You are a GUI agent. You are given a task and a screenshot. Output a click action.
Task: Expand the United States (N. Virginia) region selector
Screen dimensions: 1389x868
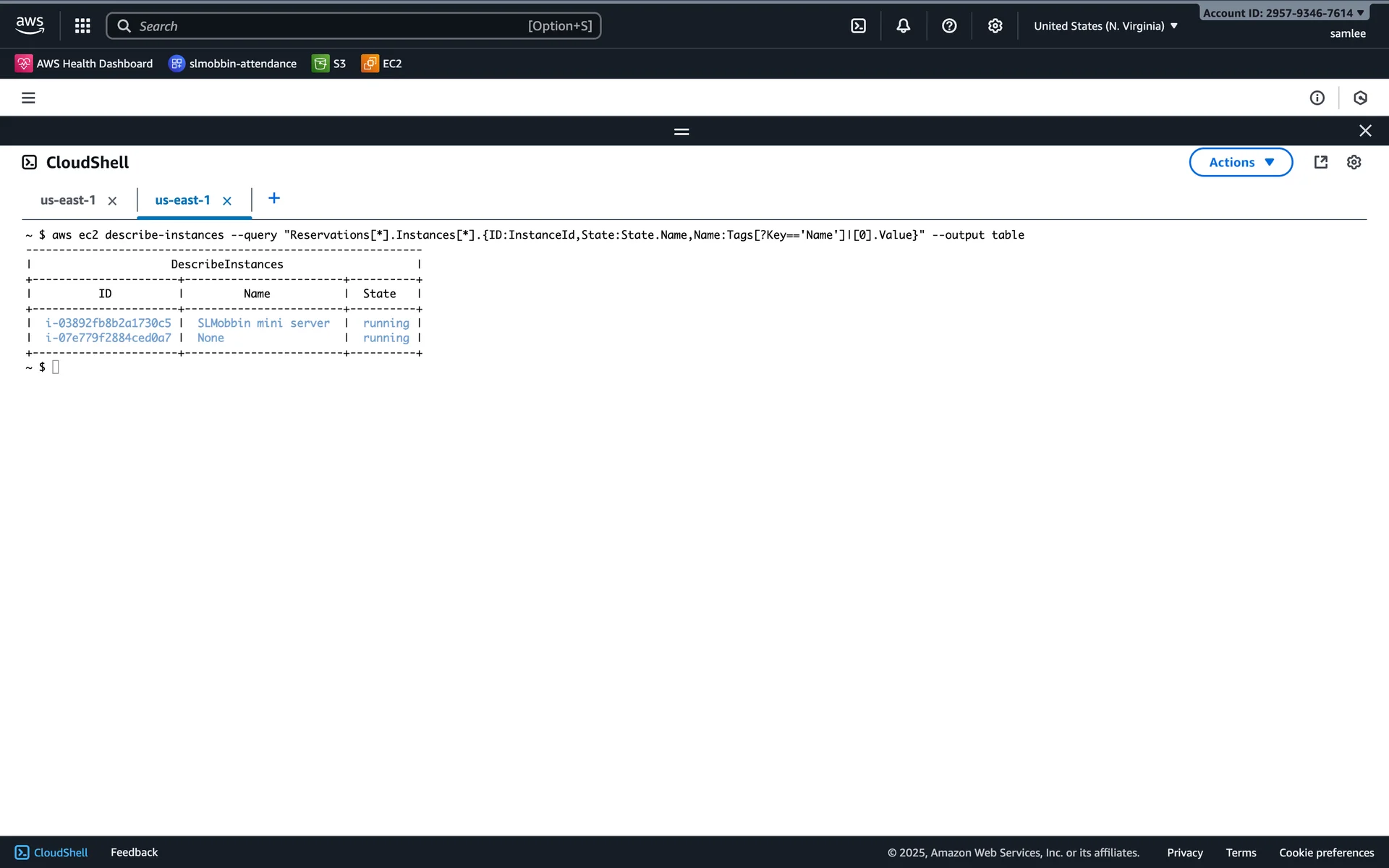pyautogui.click(x=1105, y=26)
